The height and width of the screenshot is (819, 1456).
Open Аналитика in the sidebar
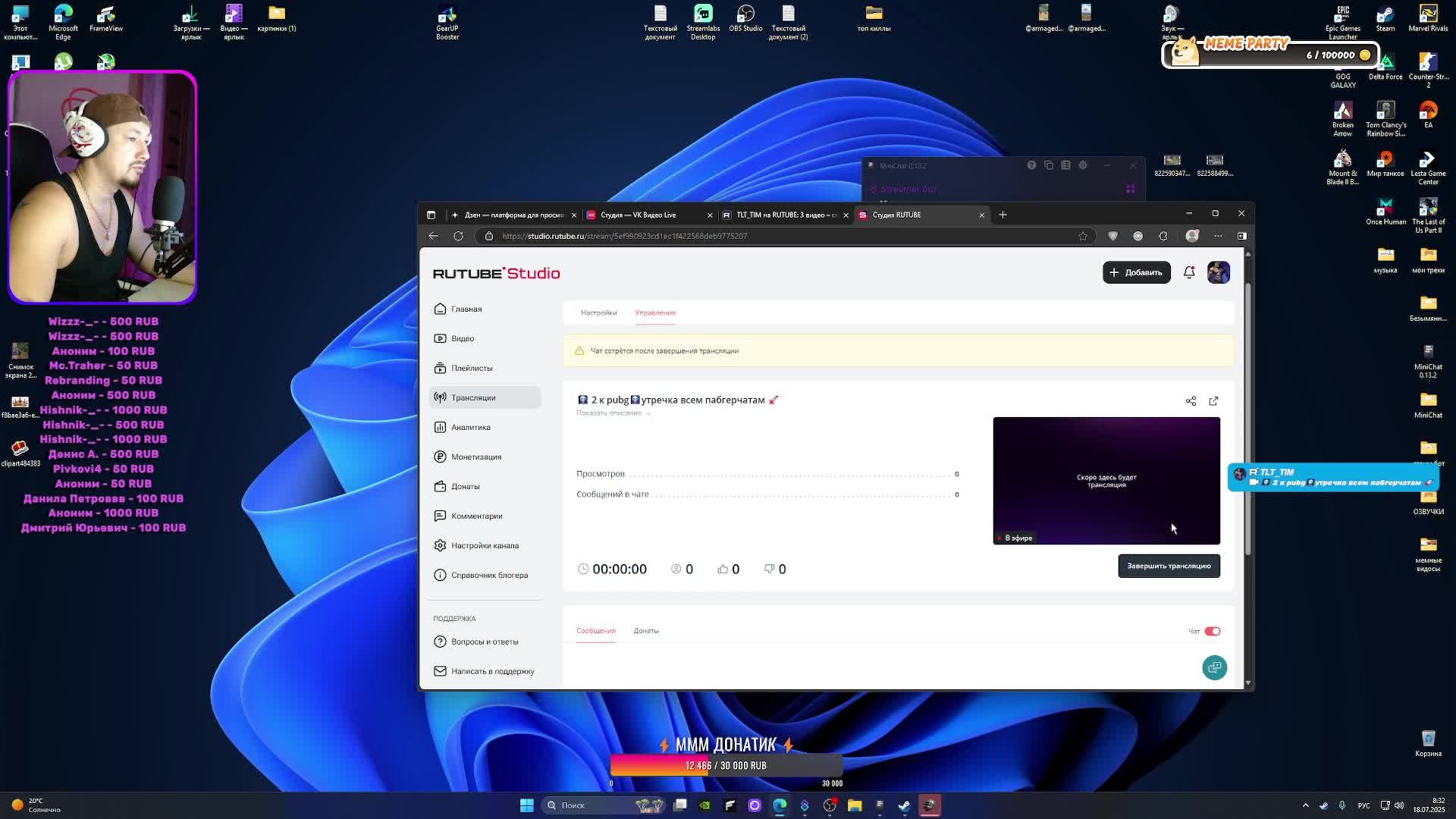(x=470, y=427)
